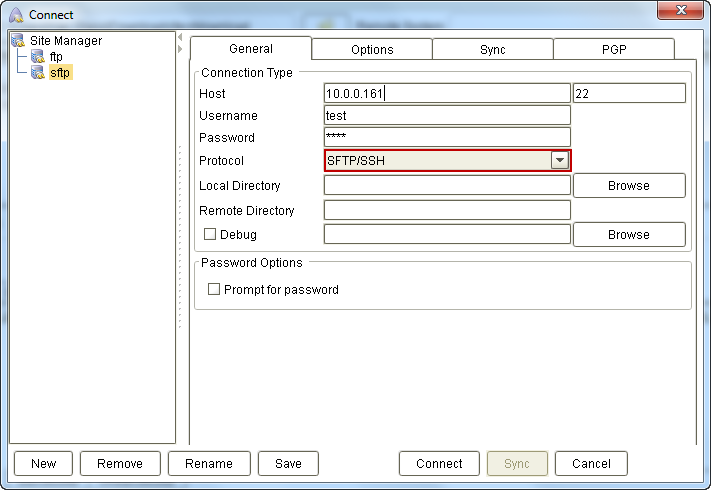Click the New site button
The image size is (711, 490).
pos(44,464)
